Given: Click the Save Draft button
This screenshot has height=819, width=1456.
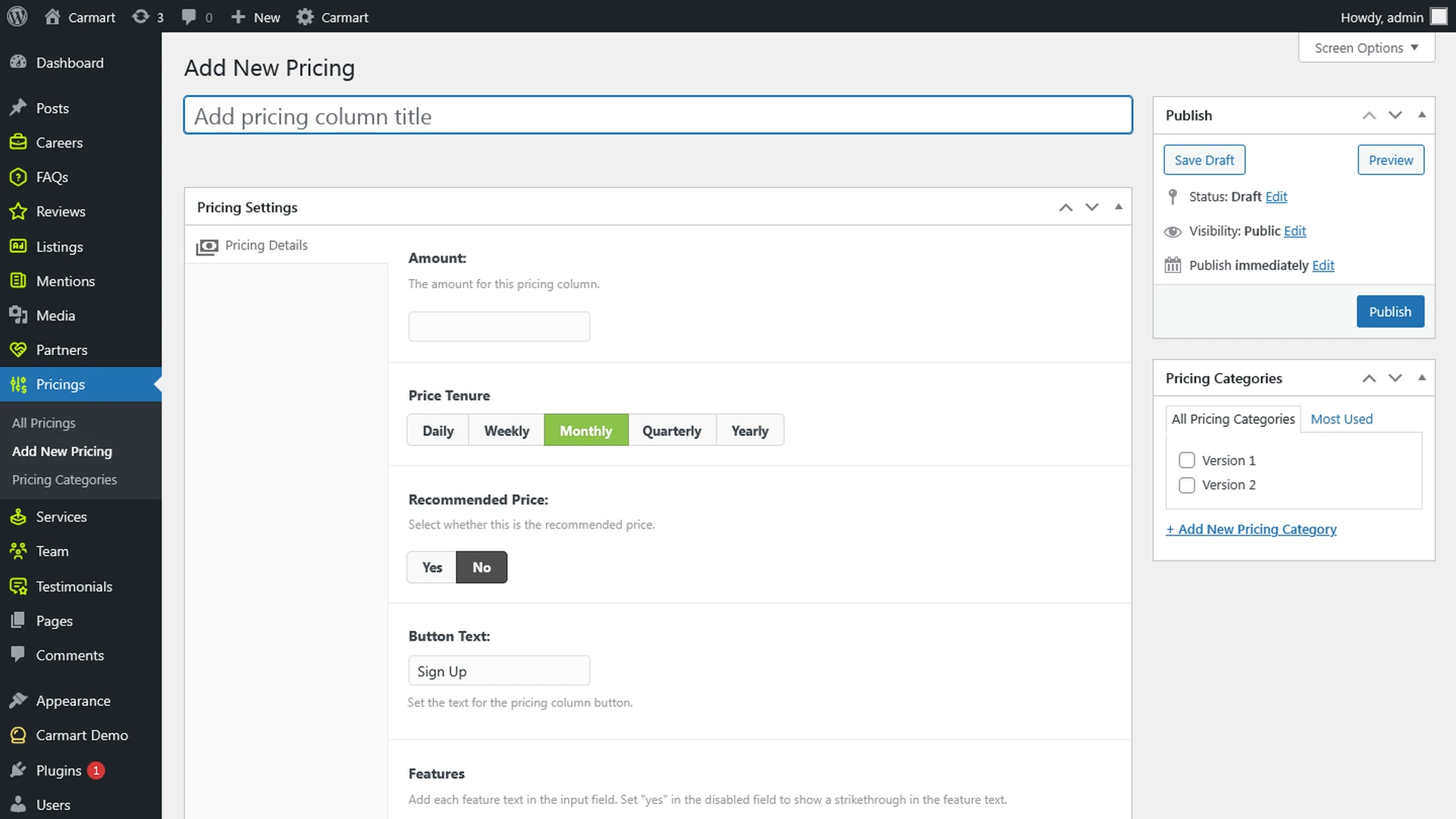Looking at the screenshot, I should pos(1204,160).
